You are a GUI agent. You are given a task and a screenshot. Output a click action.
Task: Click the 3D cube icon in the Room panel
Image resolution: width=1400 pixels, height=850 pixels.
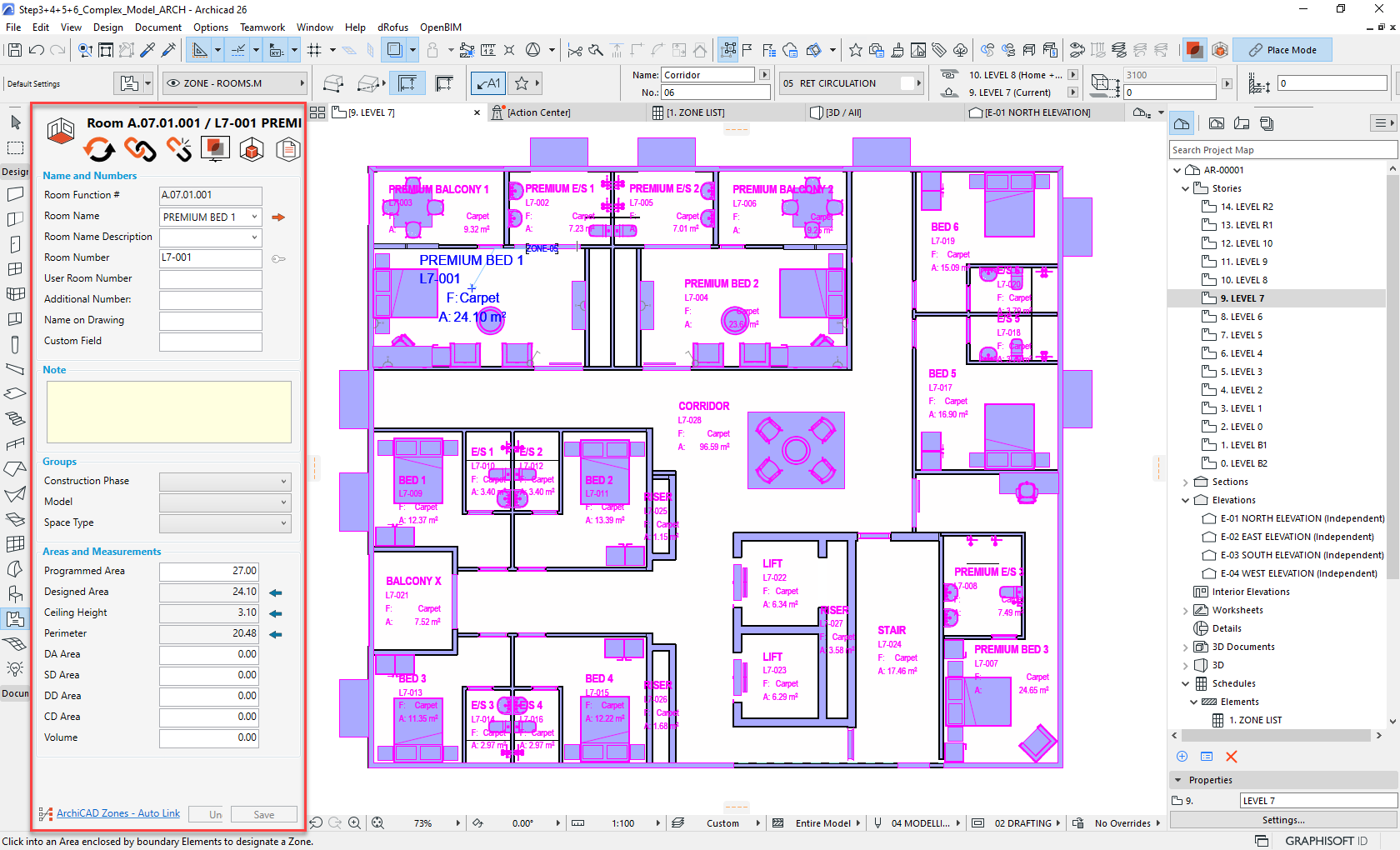click(251, 148)
